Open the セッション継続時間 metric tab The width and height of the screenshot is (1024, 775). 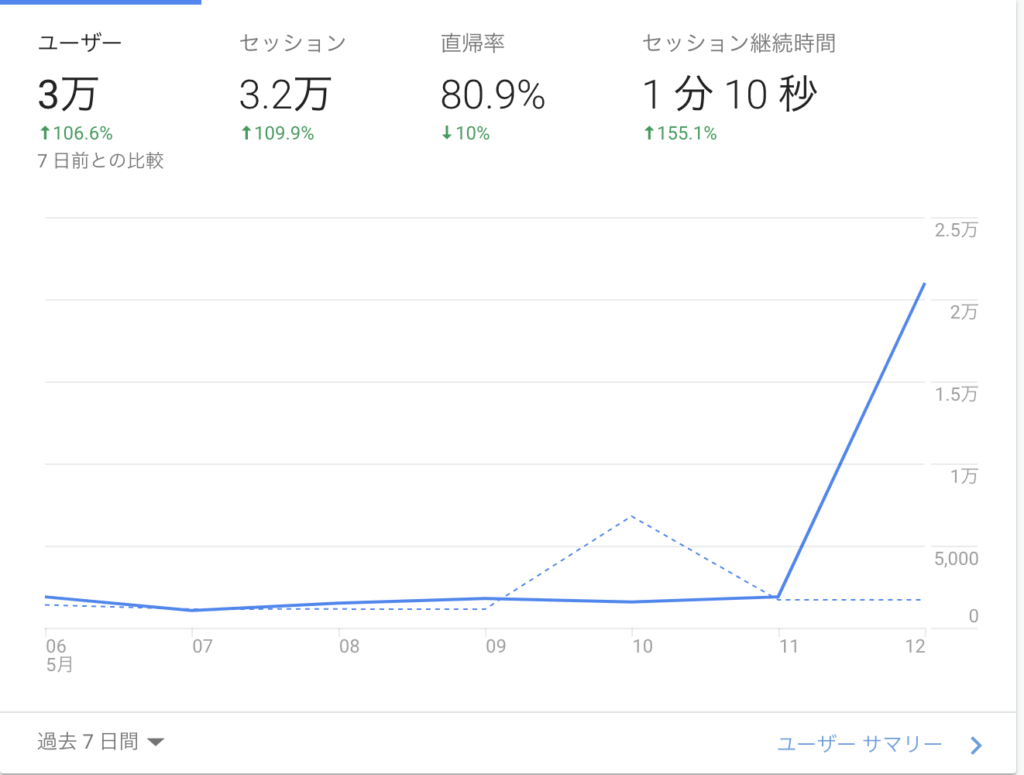point(739,44)
